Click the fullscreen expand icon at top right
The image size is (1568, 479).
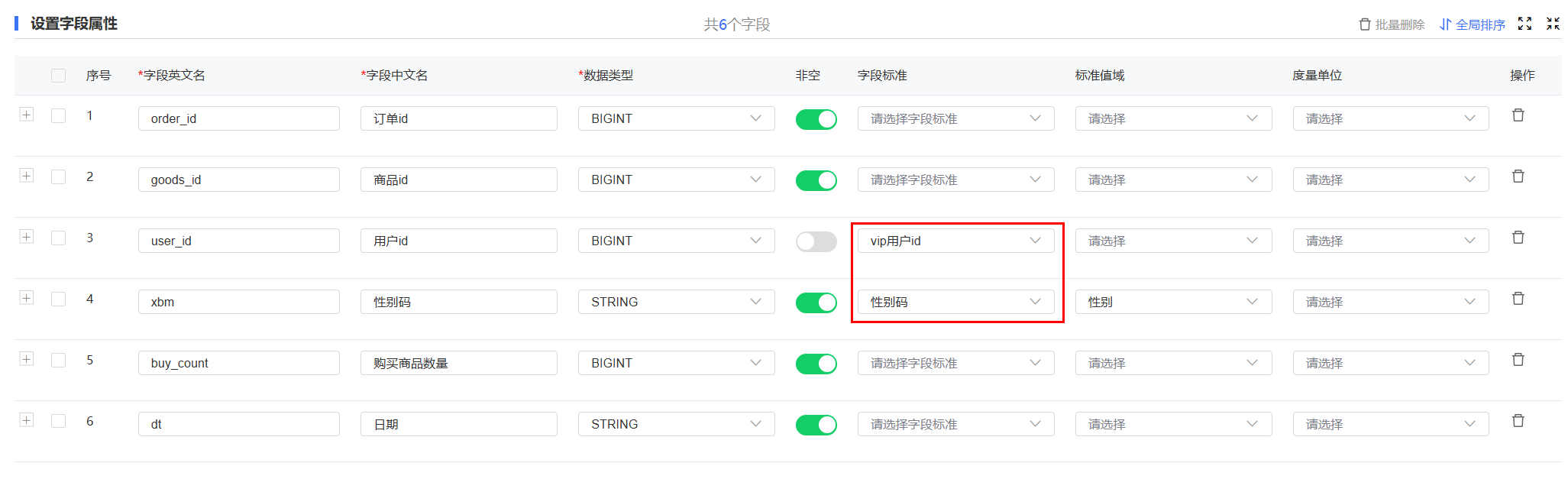(1524, 24)
